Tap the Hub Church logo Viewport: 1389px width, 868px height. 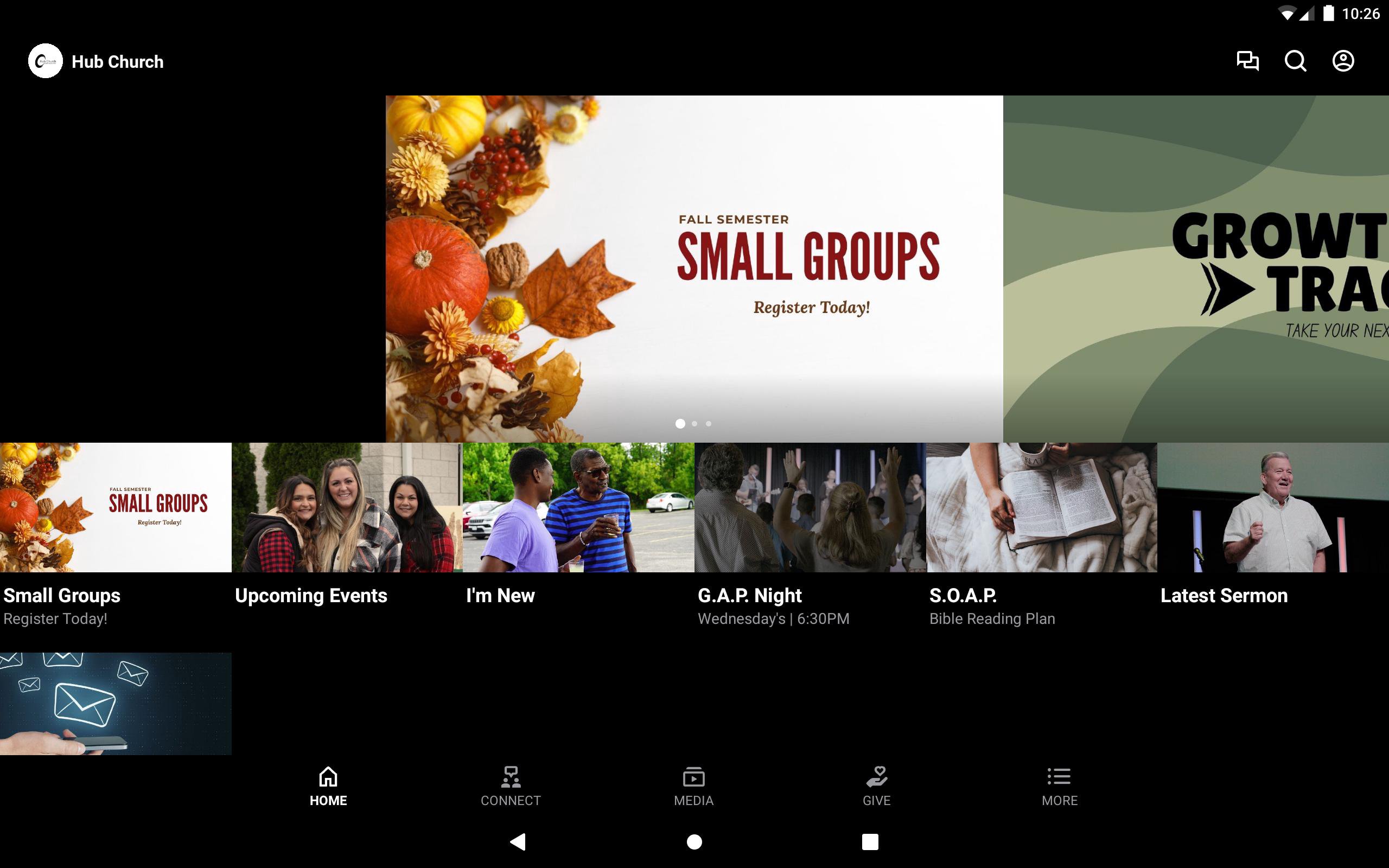(46, 61)
